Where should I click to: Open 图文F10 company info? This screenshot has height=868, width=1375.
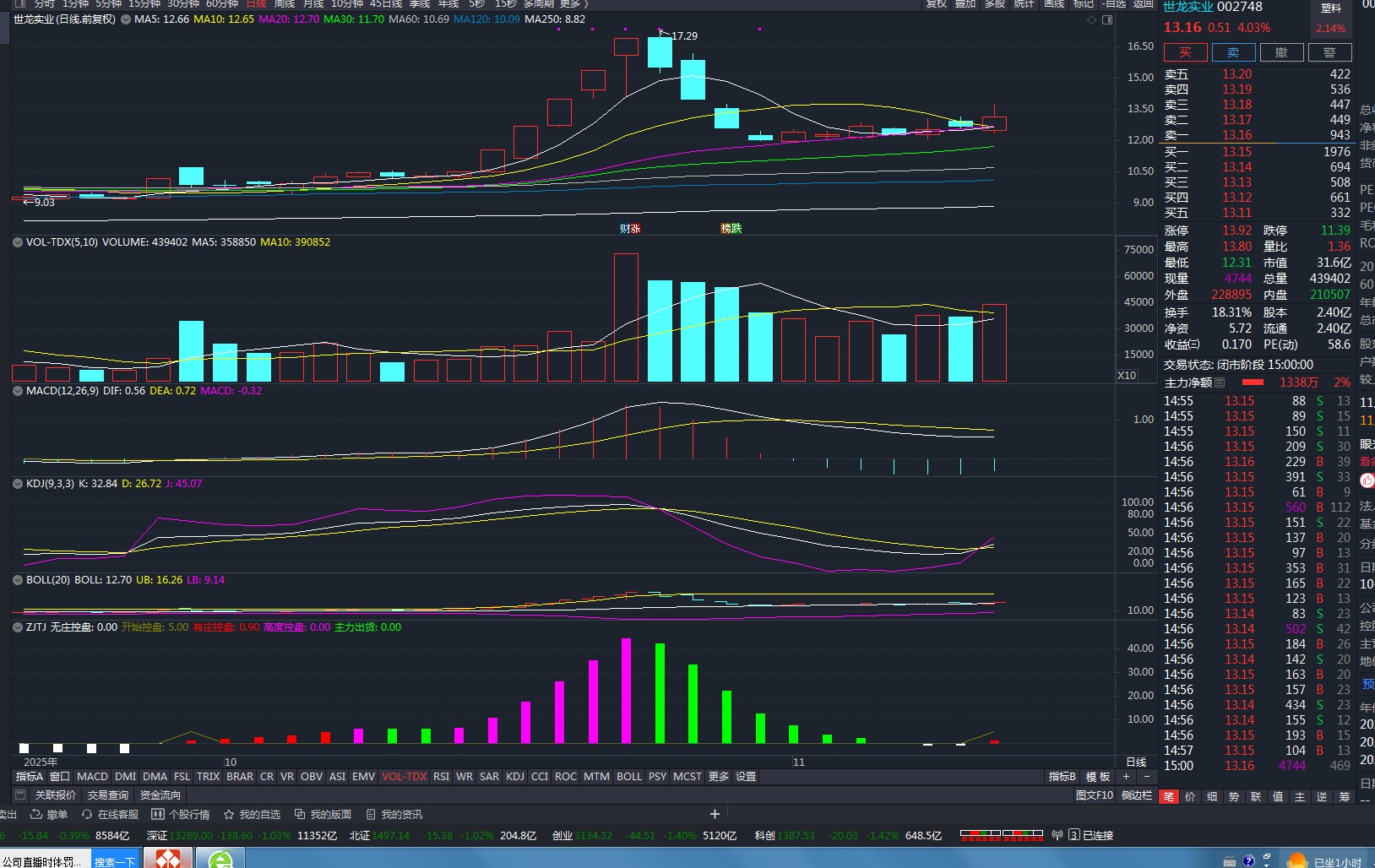coord(1095,795)
